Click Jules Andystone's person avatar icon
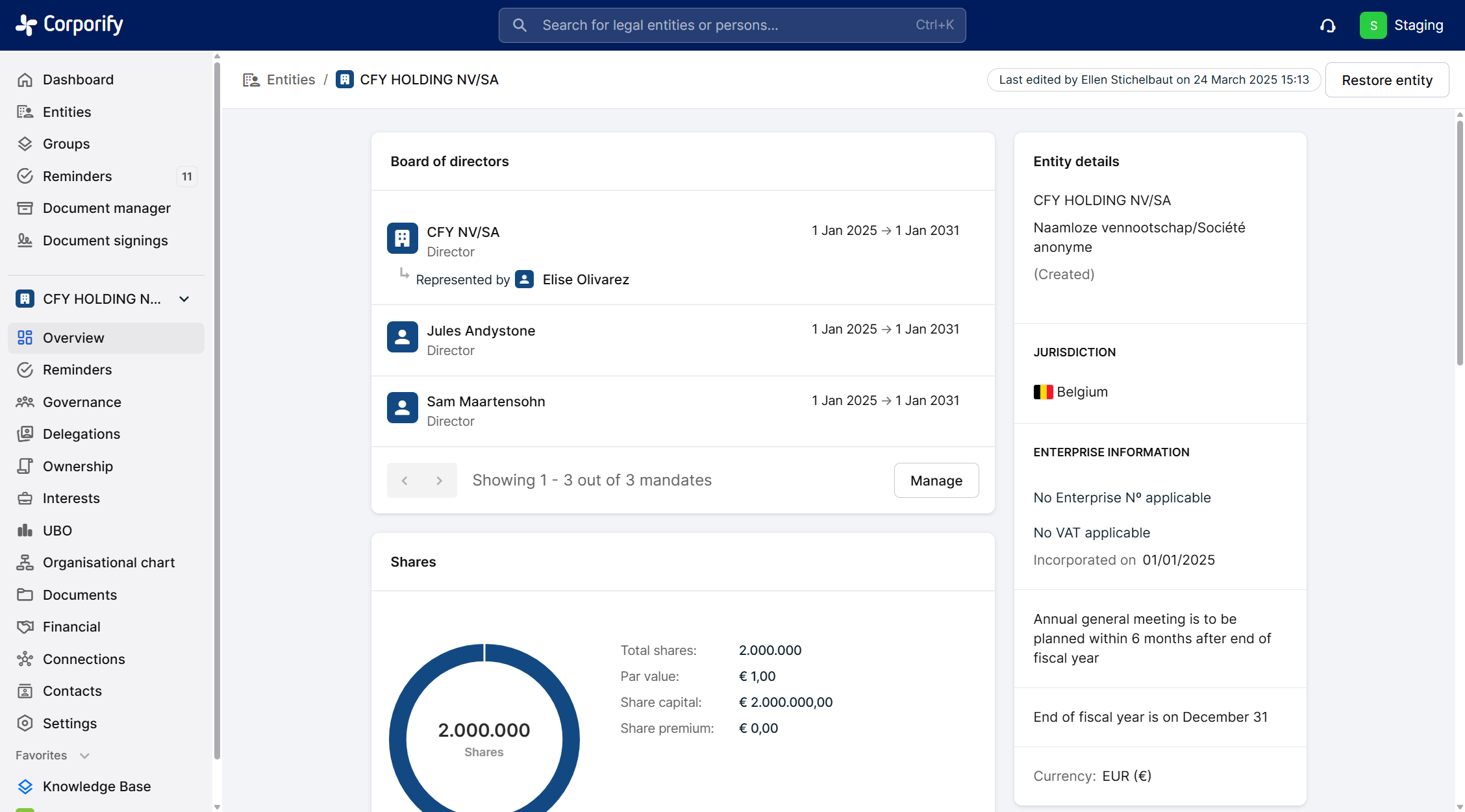1465x812 pixels. point(402,337)
